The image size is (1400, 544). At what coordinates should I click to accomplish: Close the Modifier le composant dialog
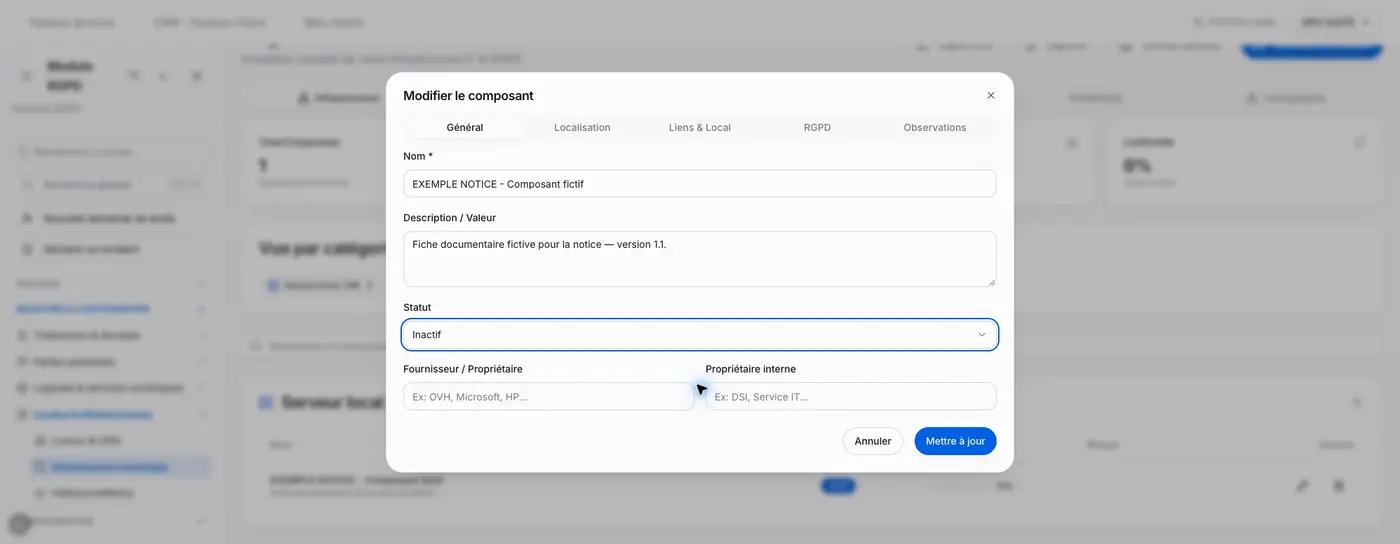[x=991, y=96]
